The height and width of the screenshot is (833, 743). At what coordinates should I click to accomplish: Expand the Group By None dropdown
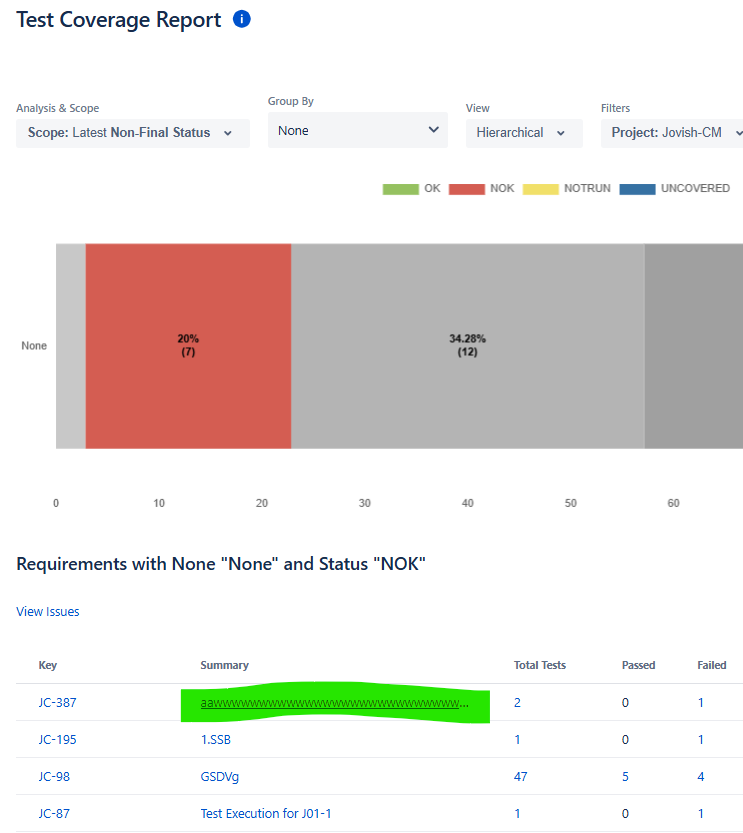pyautogui.click(x=356, y=130)
